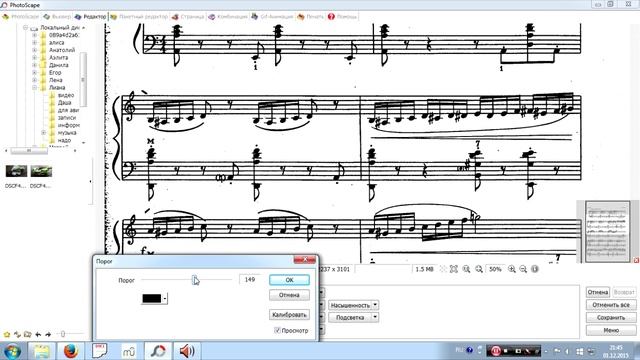Click the first magnifier icon in status bar
Viewport: 640px width, 360px height.
[x=466, y=269]
